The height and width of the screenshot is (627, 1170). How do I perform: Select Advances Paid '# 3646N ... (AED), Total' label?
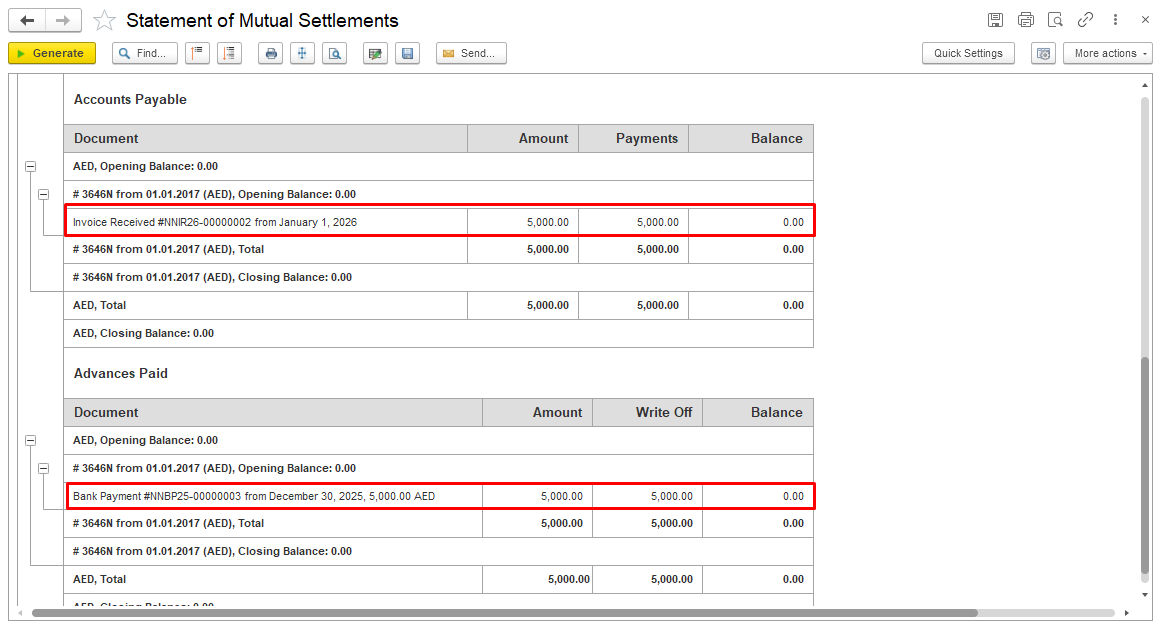tap(169, 523)
